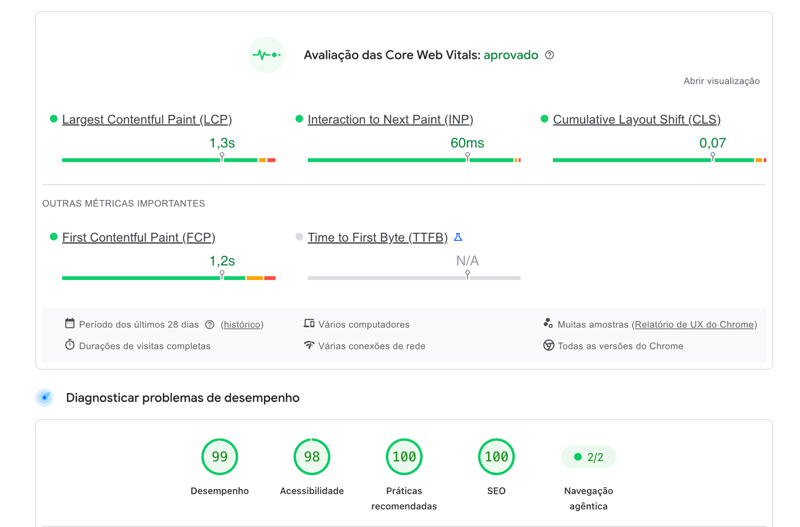Click gray status dot beside TTFB
The width and height of the screenshot is (800, 527).
299,237
